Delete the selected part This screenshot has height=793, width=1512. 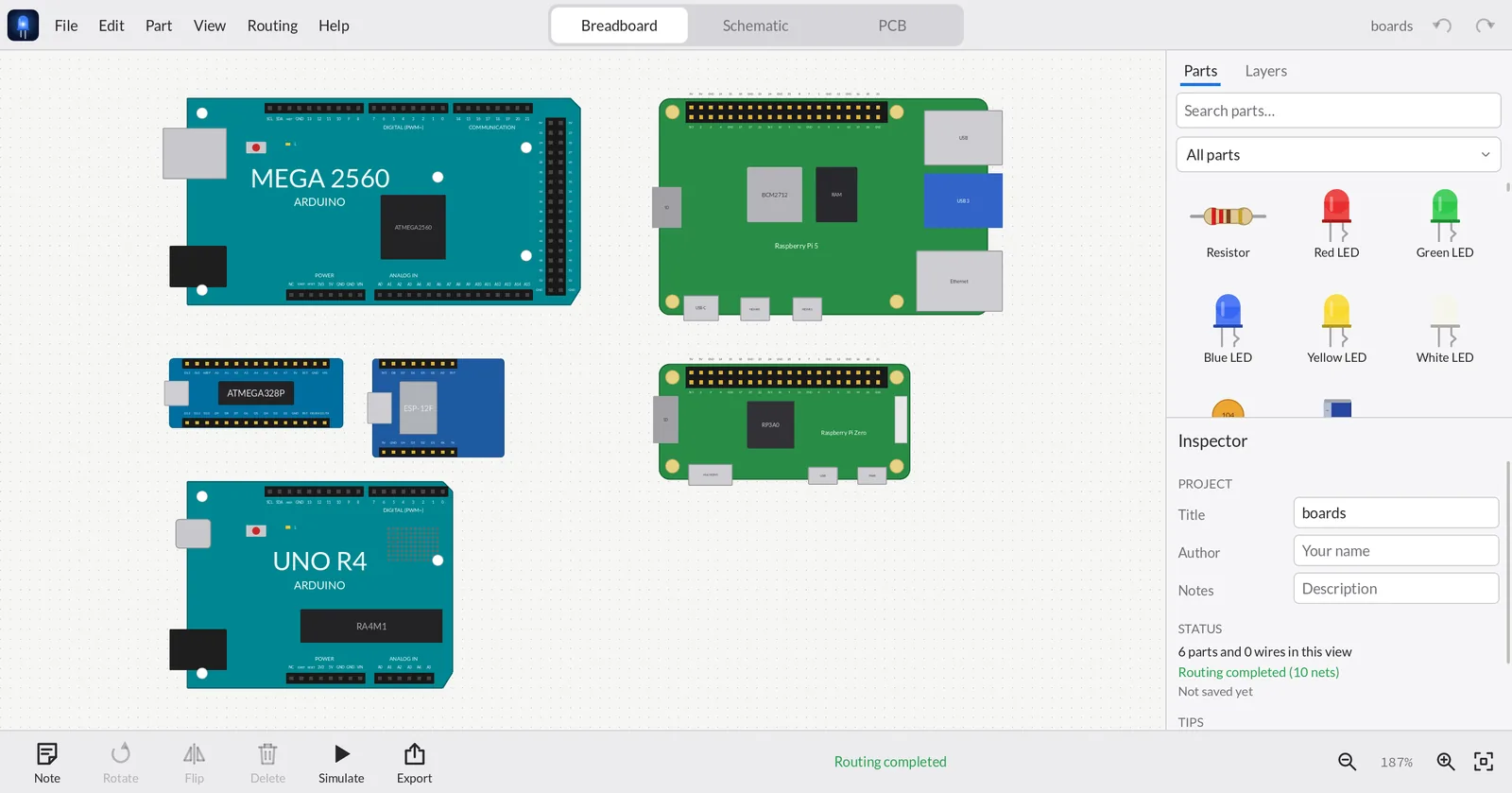coord(267,763)
